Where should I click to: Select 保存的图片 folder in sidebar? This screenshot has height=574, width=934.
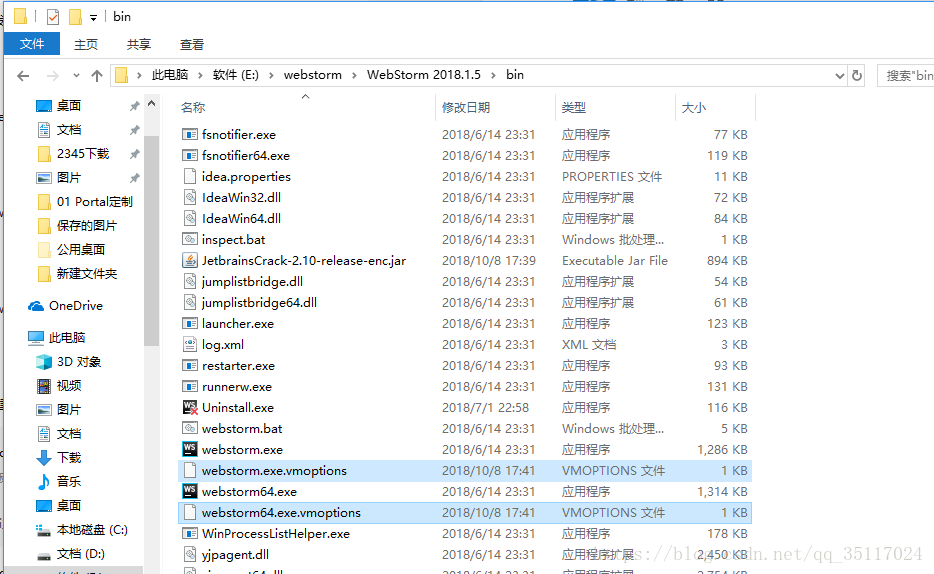pos(86,226)
